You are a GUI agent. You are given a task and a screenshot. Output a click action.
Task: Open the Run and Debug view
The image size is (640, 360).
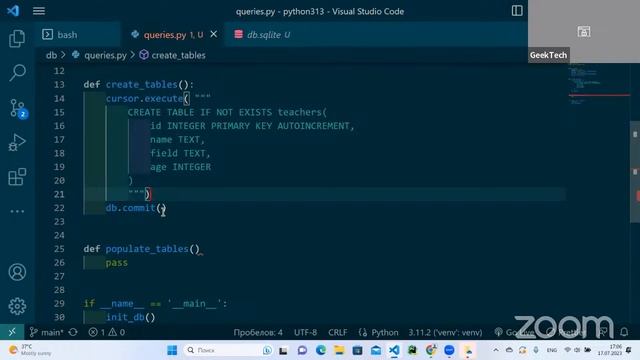(x=17, y=142)
